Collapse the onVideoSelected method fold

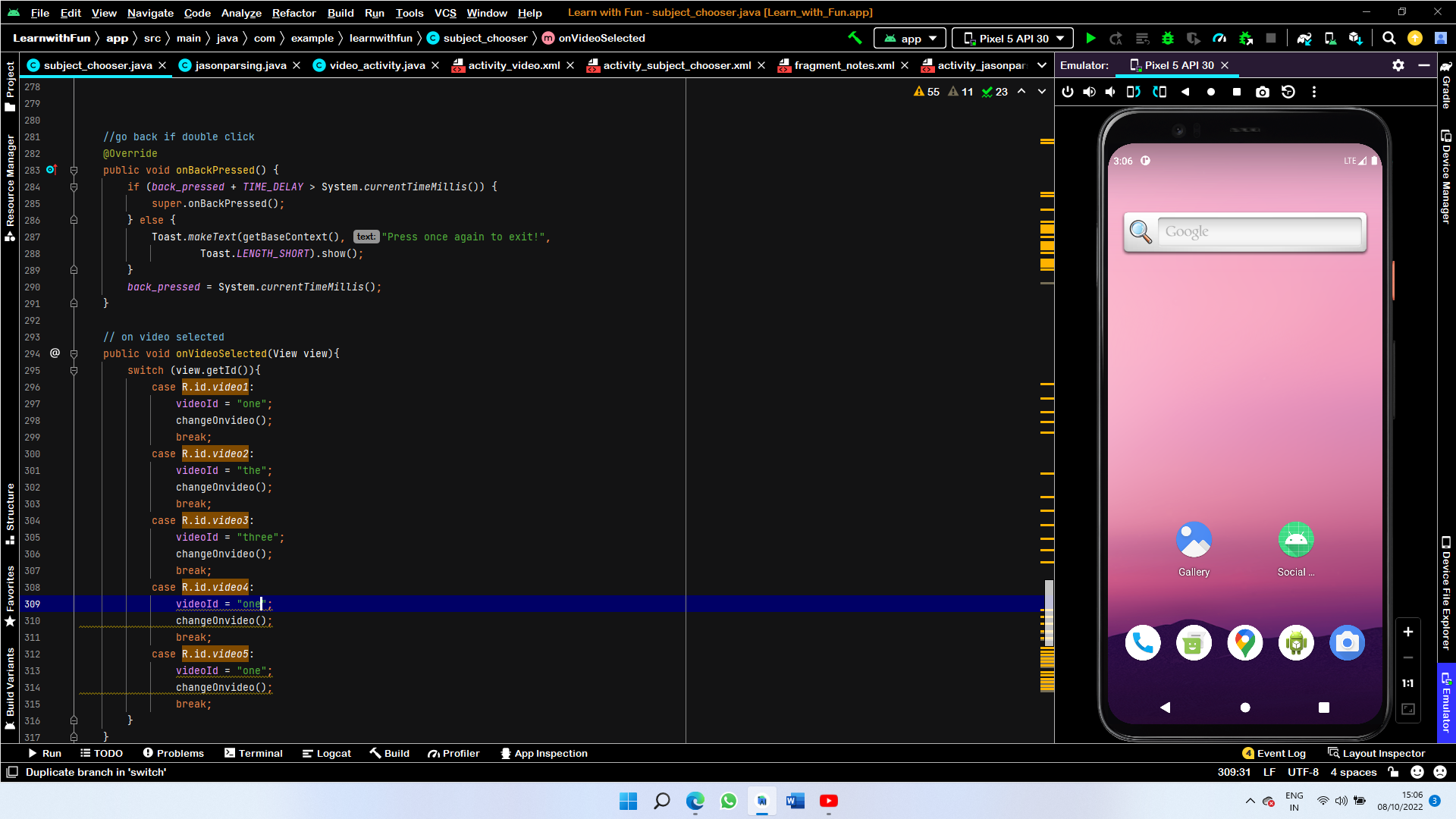pos(74,353)
